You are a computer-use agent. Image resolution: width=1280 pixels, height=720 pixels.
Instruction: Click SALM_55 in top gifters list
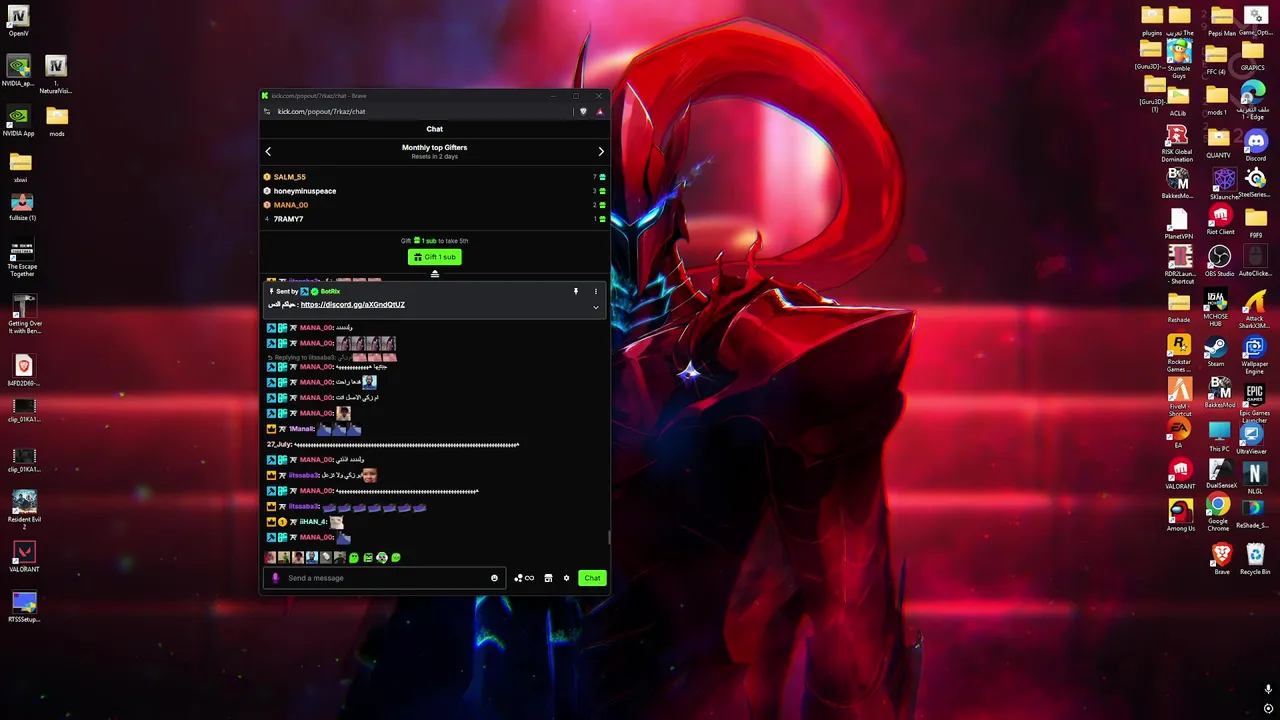(290, 177)
